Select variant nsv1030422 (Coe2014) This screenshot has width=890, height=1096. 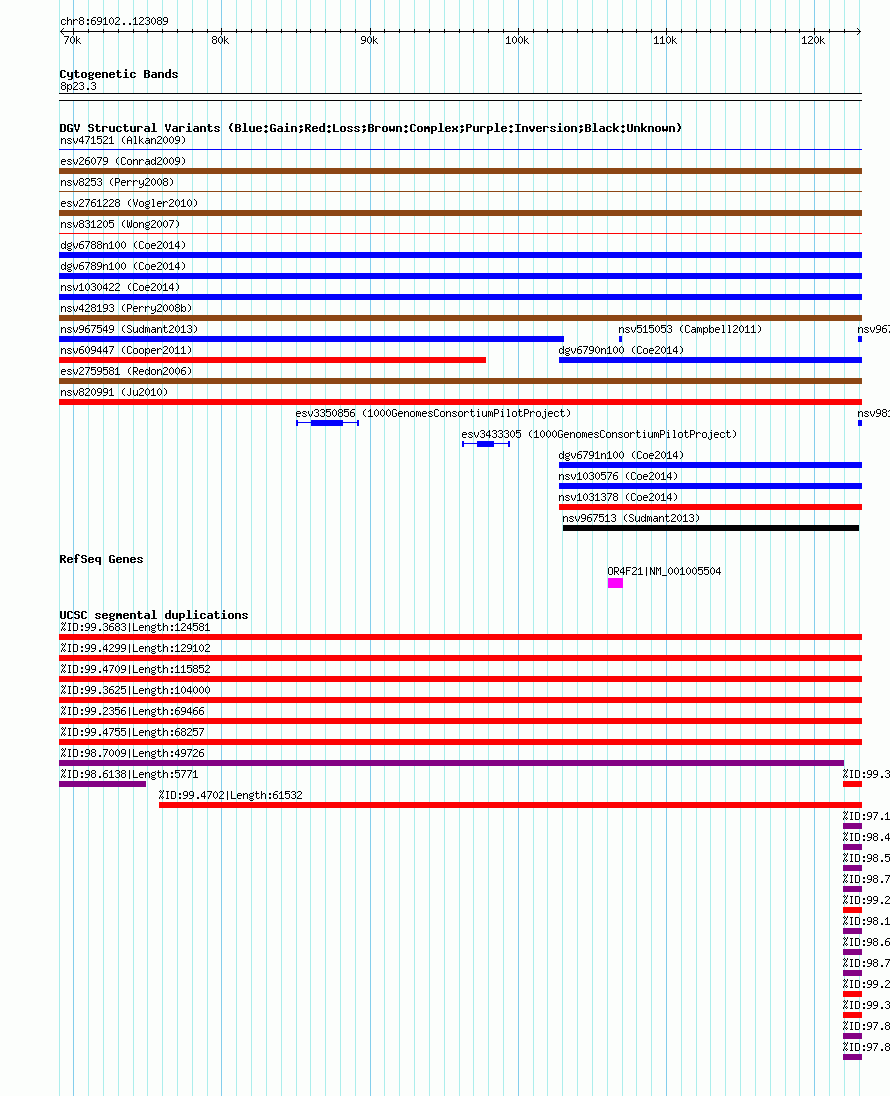tap(120, 287)
